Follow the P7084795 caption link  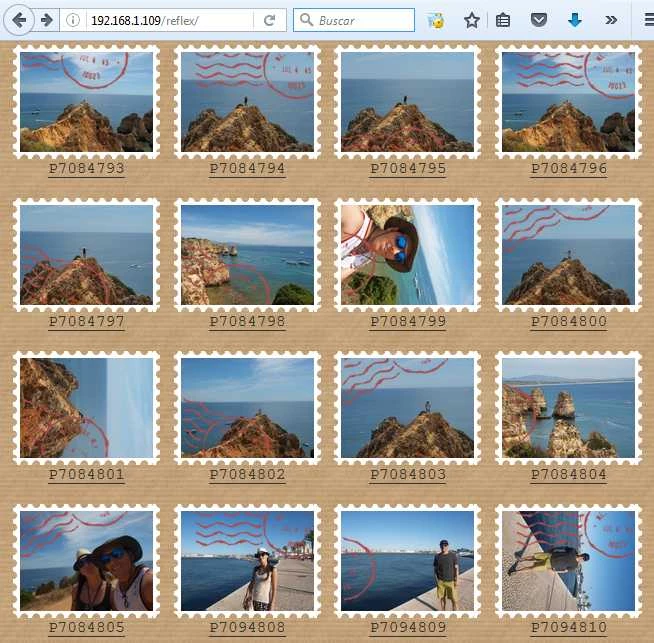point(408,168)
